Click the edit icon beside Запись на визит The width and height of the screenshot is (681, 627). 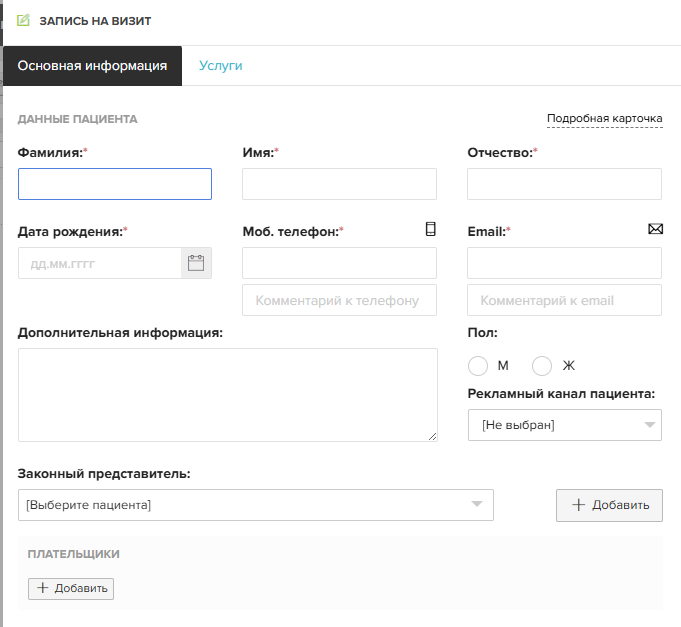tap(23, 20)
